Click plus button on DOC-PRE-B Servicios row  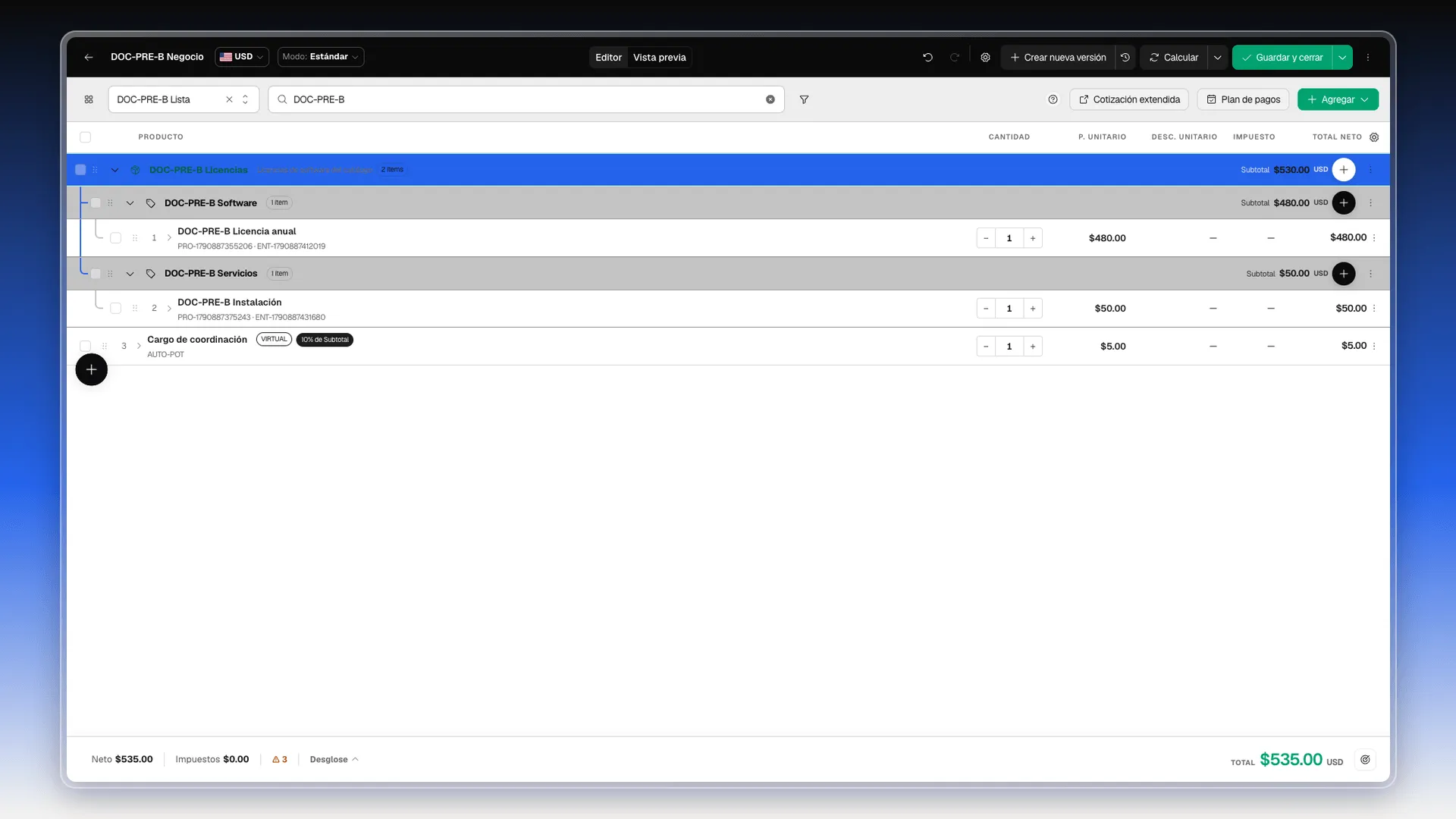[1344, 274]
